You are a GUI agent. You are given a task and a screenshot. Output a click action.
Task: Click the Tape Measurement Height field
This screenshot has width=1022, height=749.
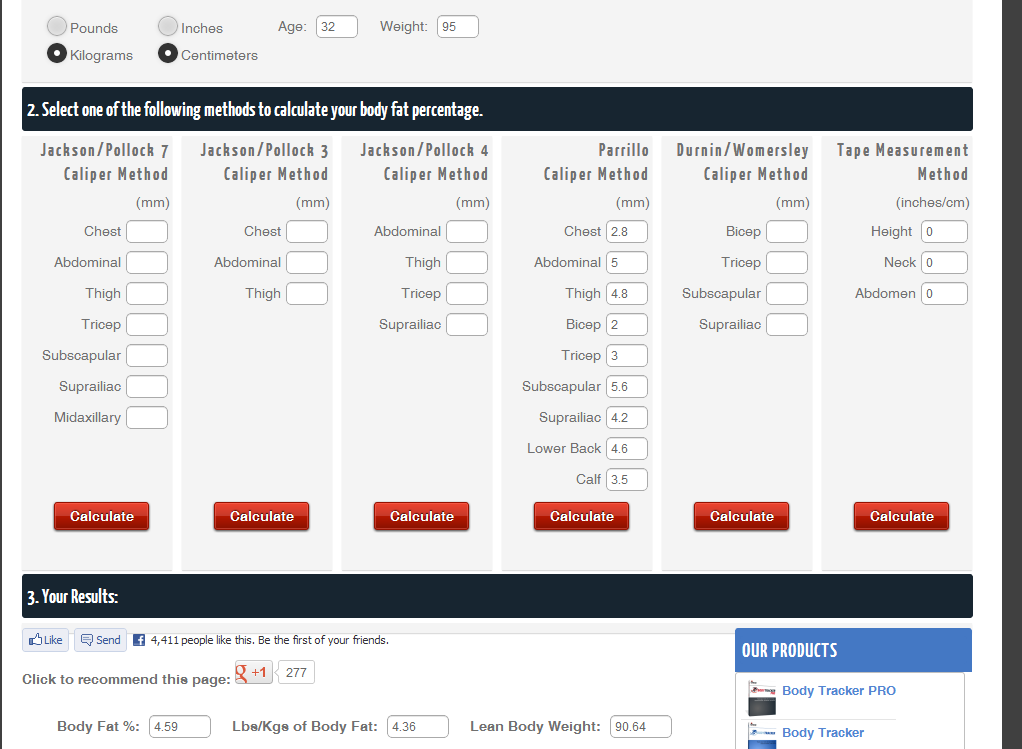tap(945, 232)
